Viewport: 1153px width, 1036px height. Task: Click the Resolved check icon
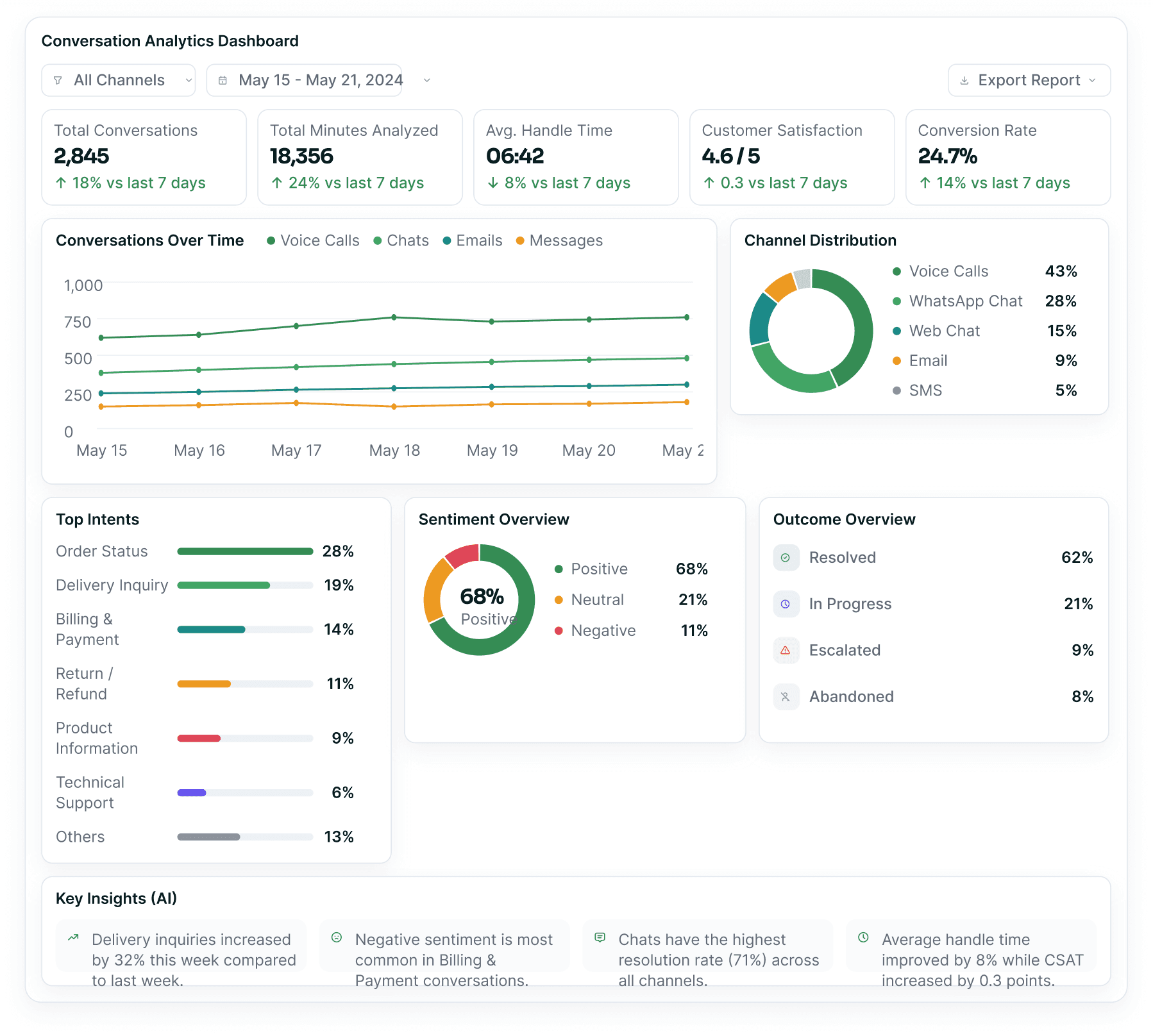click(x=786, y=558)
